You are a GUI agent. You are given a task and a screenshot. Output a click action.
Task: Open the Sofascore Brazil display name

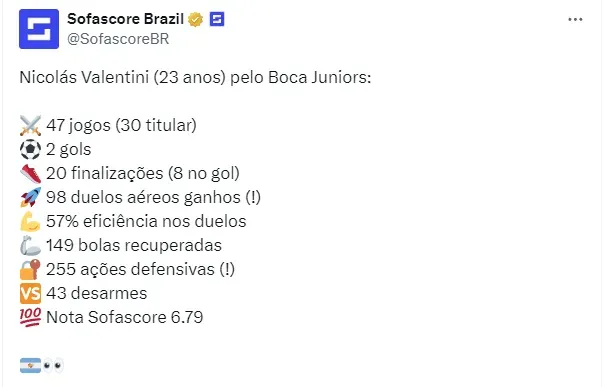coord(125,19)
